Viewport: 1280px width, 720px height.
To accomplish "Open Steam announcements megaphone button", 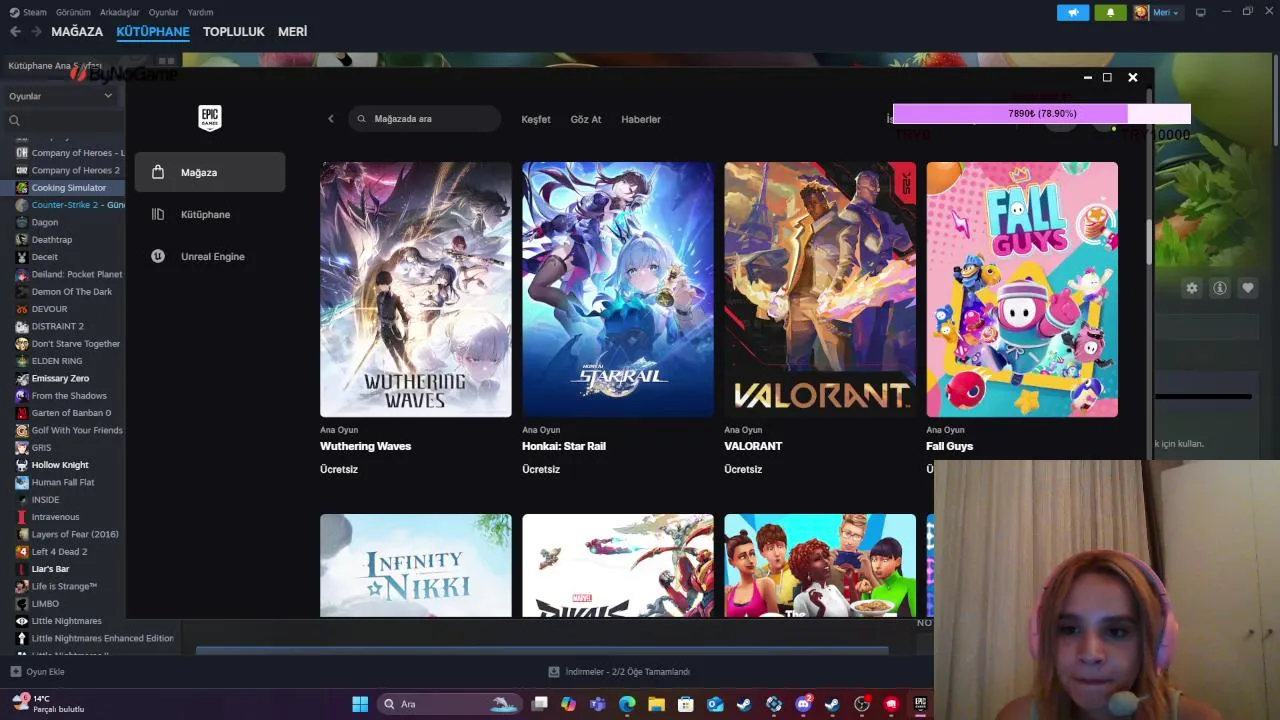I will point(1073,12).
